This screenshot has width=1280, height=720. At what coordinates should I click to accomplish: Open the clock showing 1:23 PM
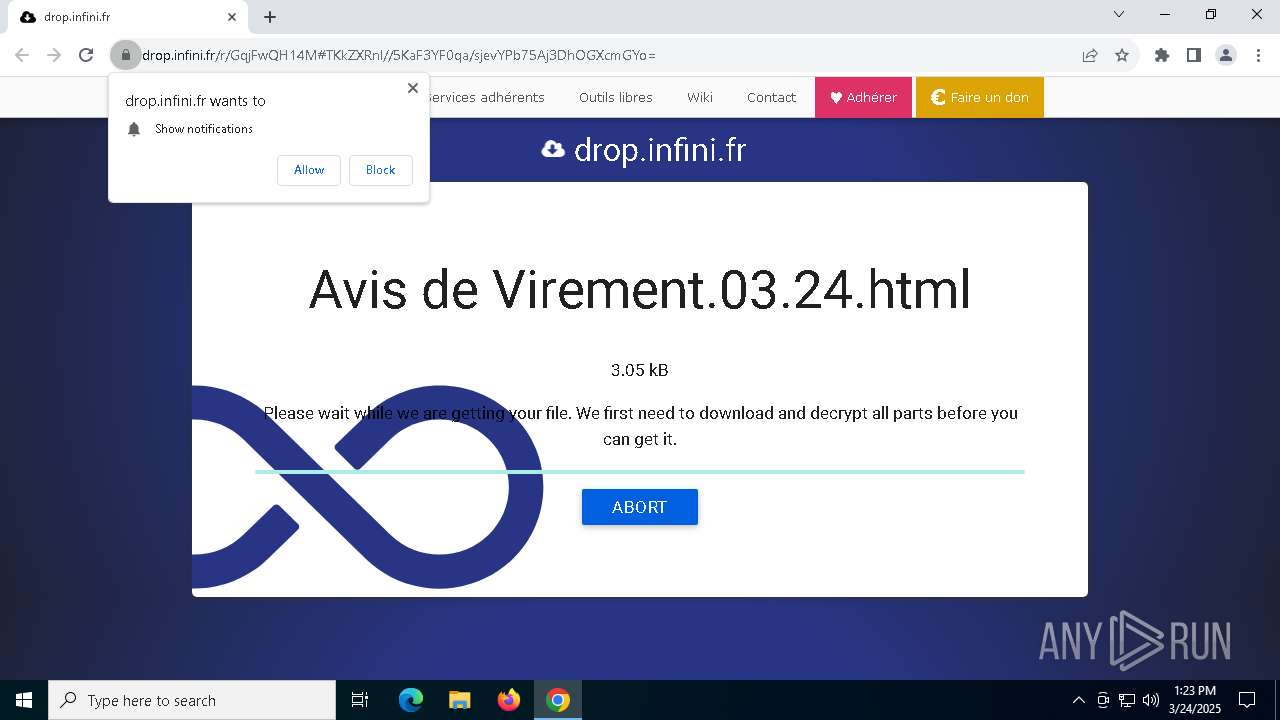coord(1195,700)
